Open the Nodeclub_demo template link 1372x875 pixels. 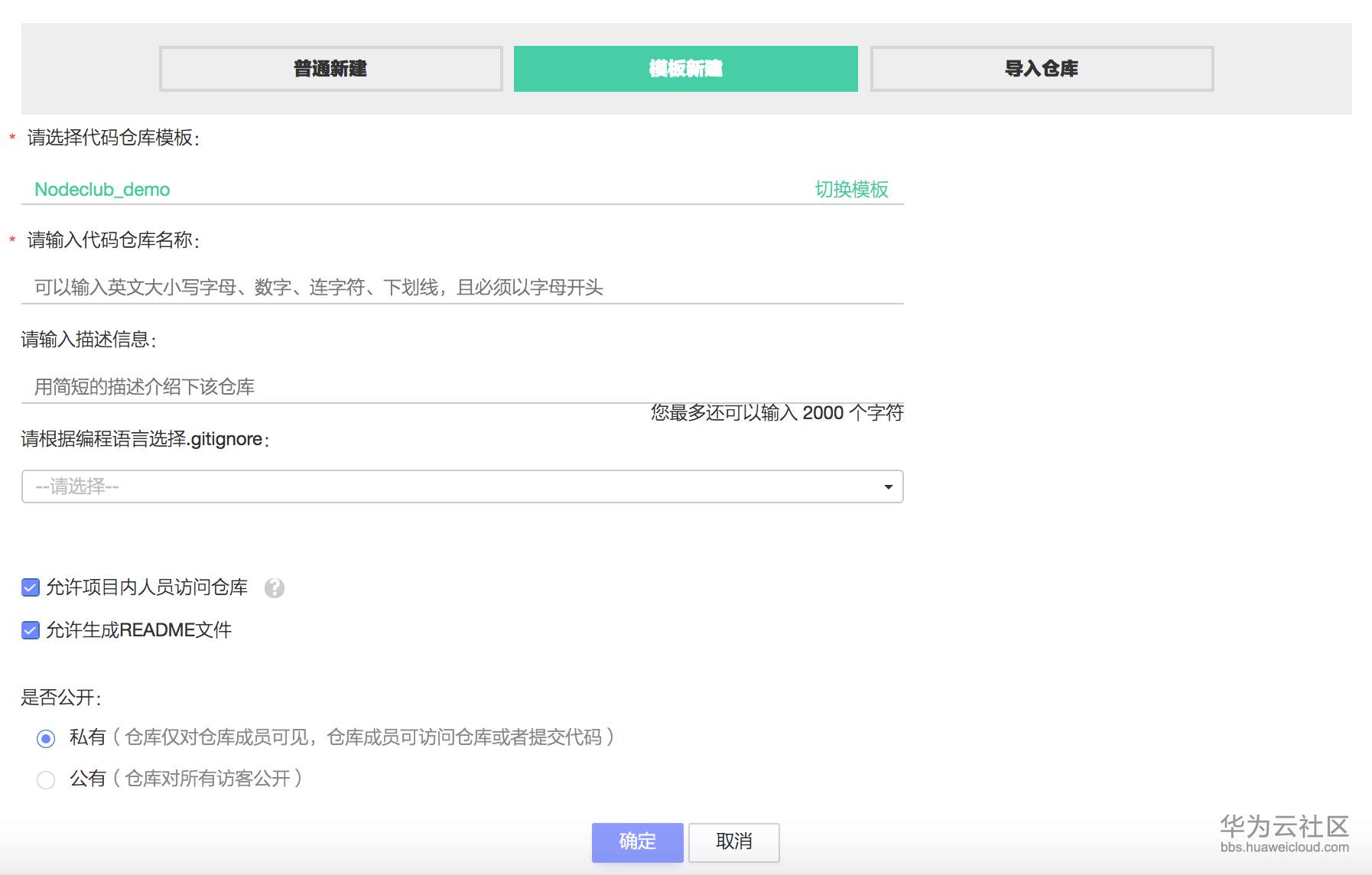click(102, 189)
